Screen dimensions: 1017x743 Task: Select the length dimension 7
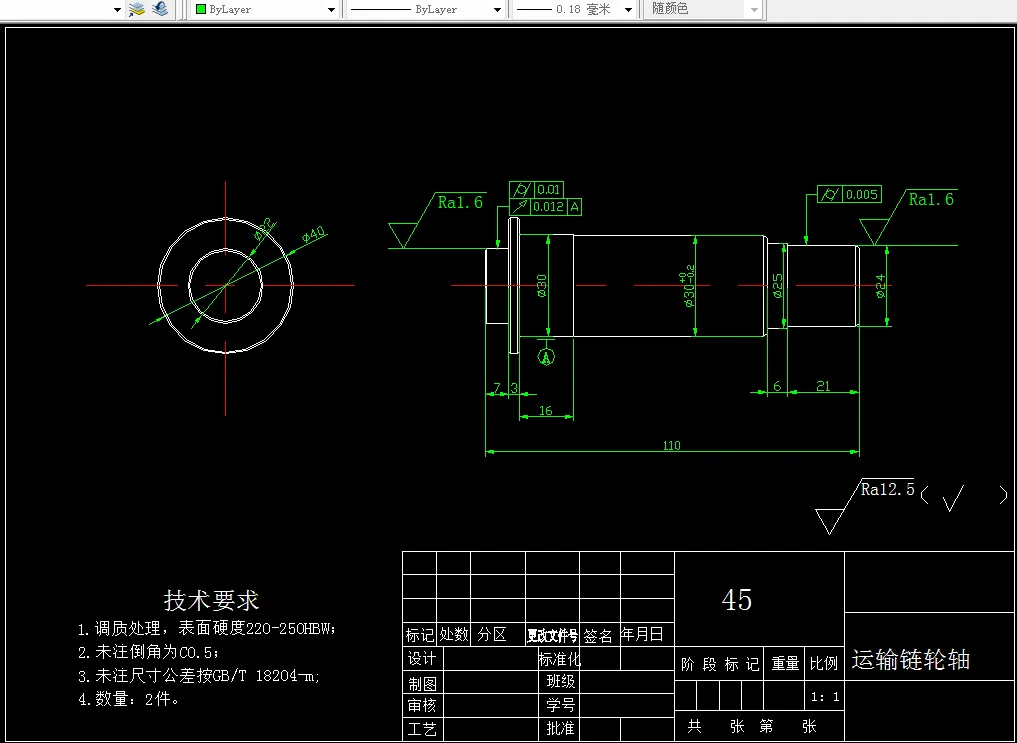tap(497, 388)
